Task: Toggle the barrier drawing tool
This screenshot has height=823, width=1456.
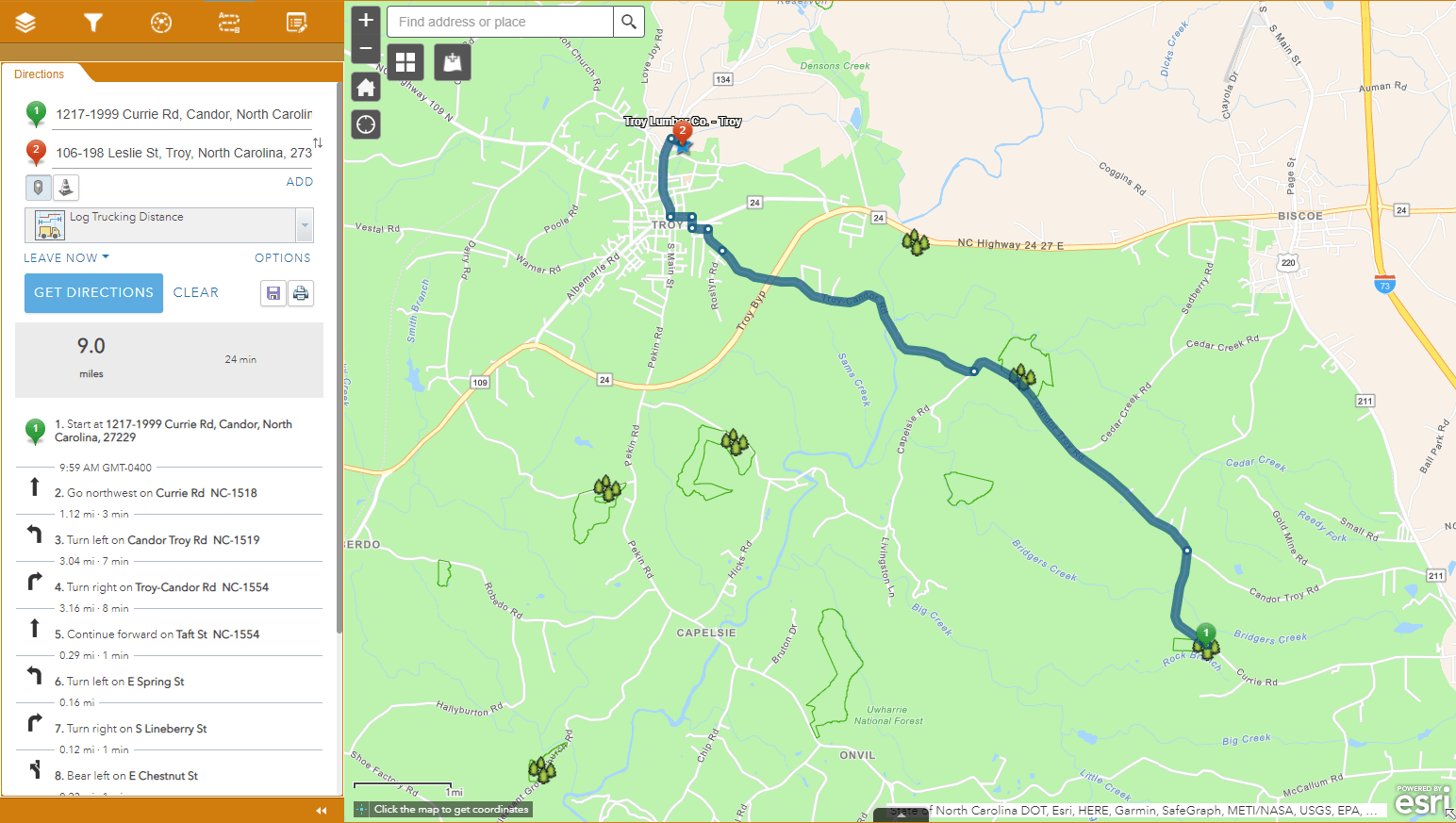Action: coord(65,188)
